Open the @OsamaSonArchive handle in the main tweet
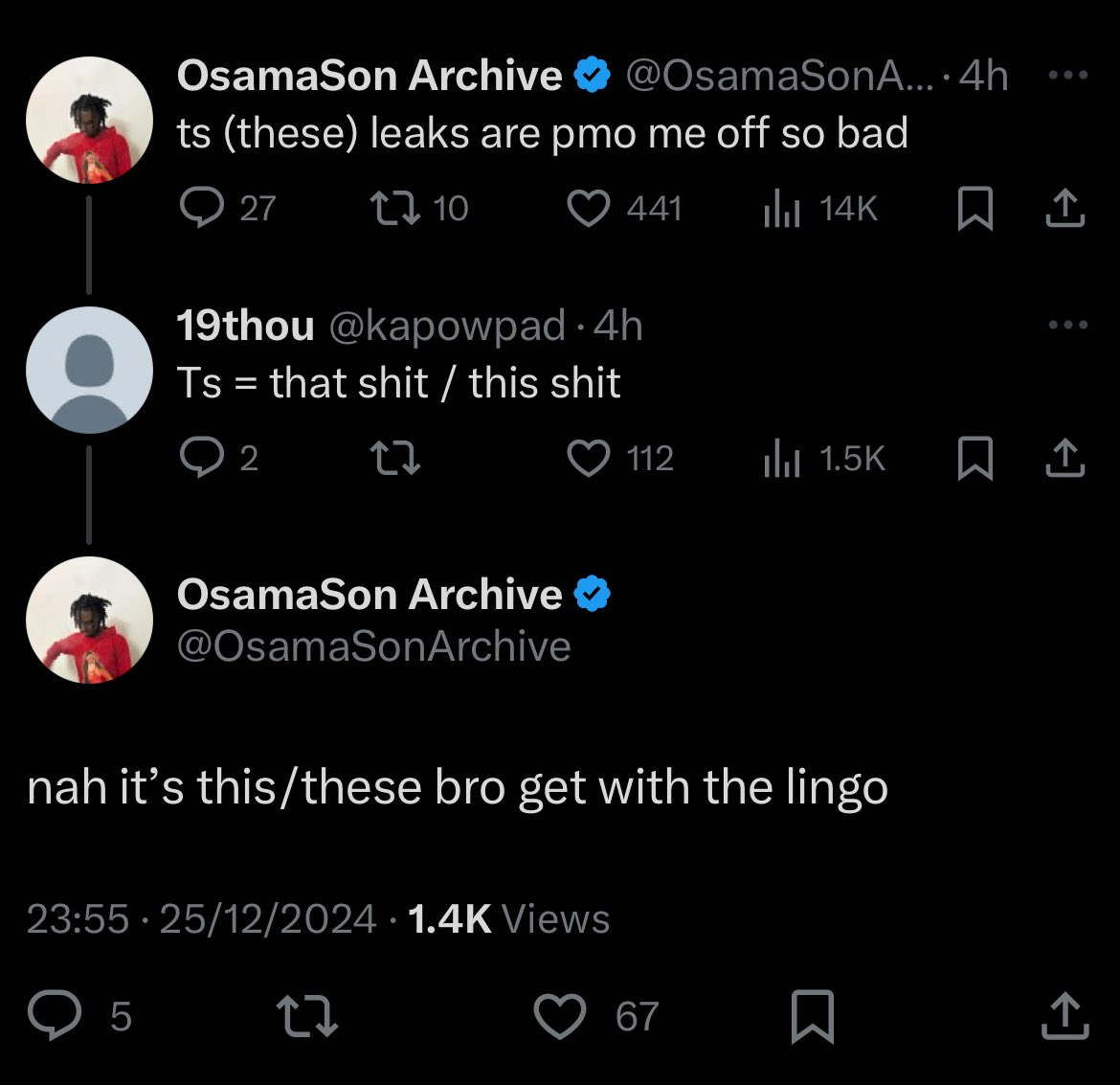This screenshot has width=1120, height=1085. [373, 646]
